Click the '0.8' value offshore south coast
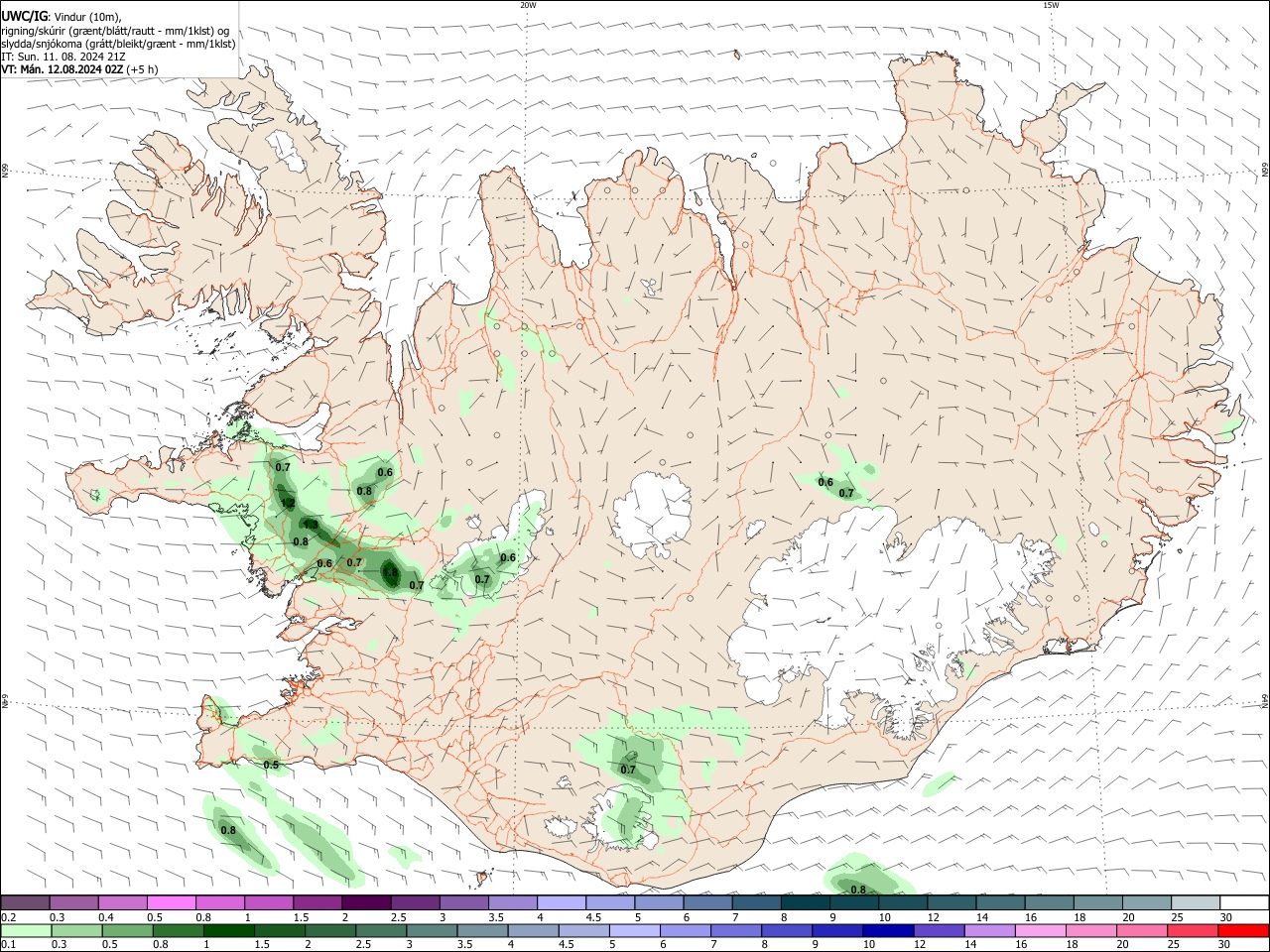The height and width of the screenshot is (952, 1270). [x=858, y=890]
